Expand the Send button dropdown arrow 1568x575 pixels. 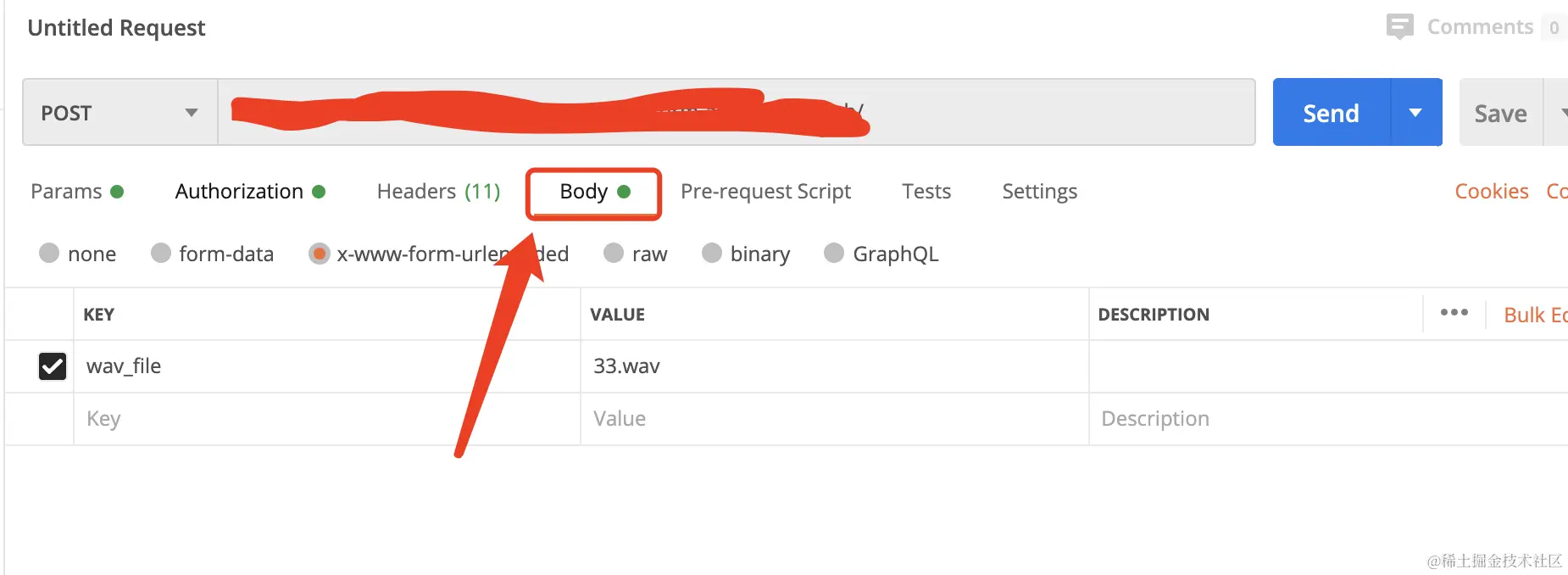tap(1415, 113)
